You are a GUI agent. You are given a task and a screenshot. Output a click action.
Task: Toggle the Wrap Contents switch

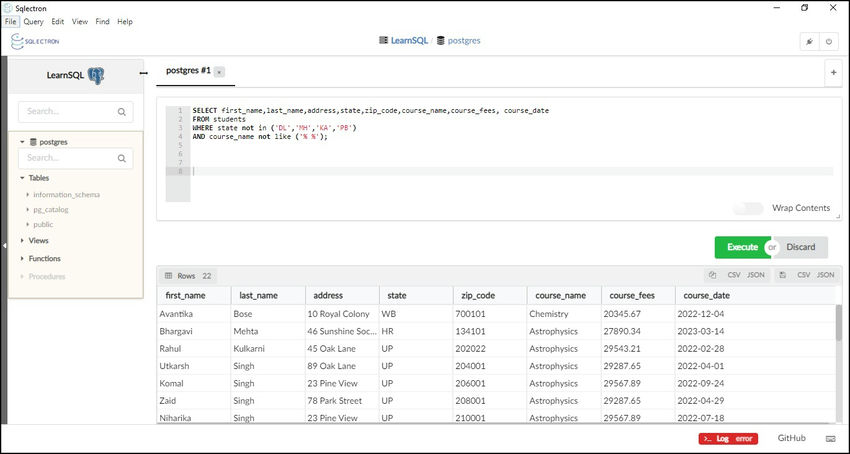tap(748, 208)
